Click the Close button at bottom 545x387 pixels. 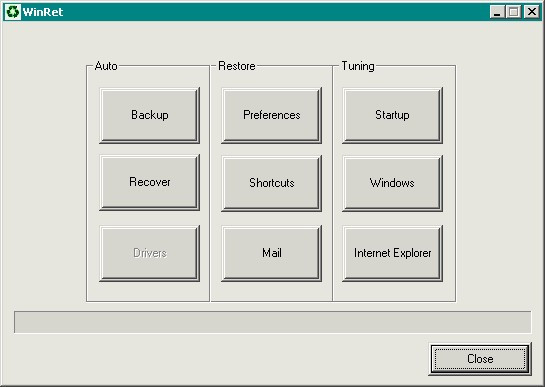click(480, 359)
